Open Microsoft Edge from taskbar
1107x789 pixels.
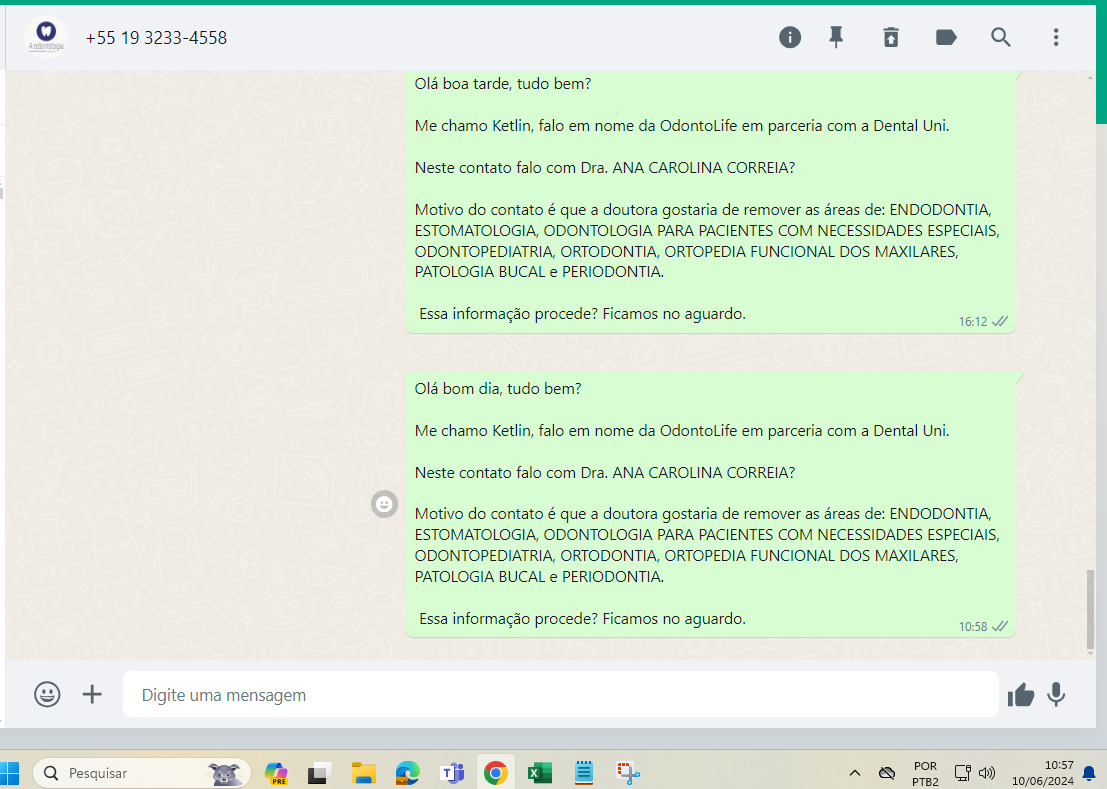(x=407, y=773)
